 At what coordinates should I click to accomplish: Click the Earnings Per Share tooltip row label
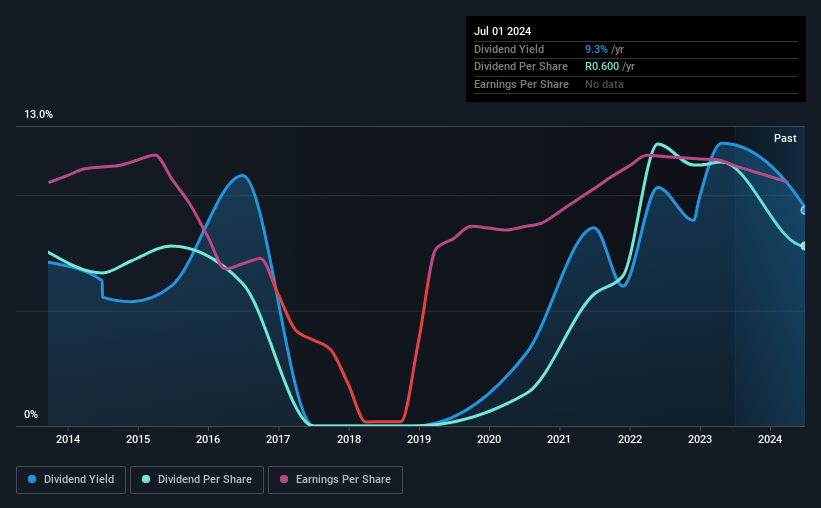pos(522,84)
